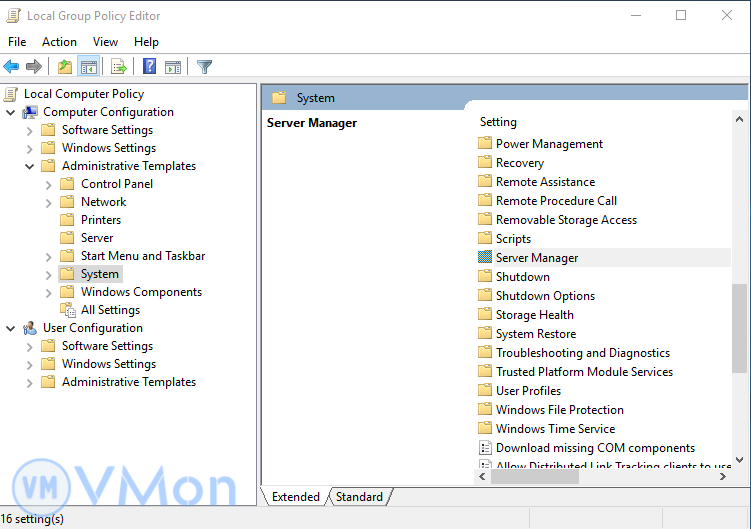Screen dimensions: 751x529
Task: Expand the Control Panel tree node
Action: click(49, 184)
